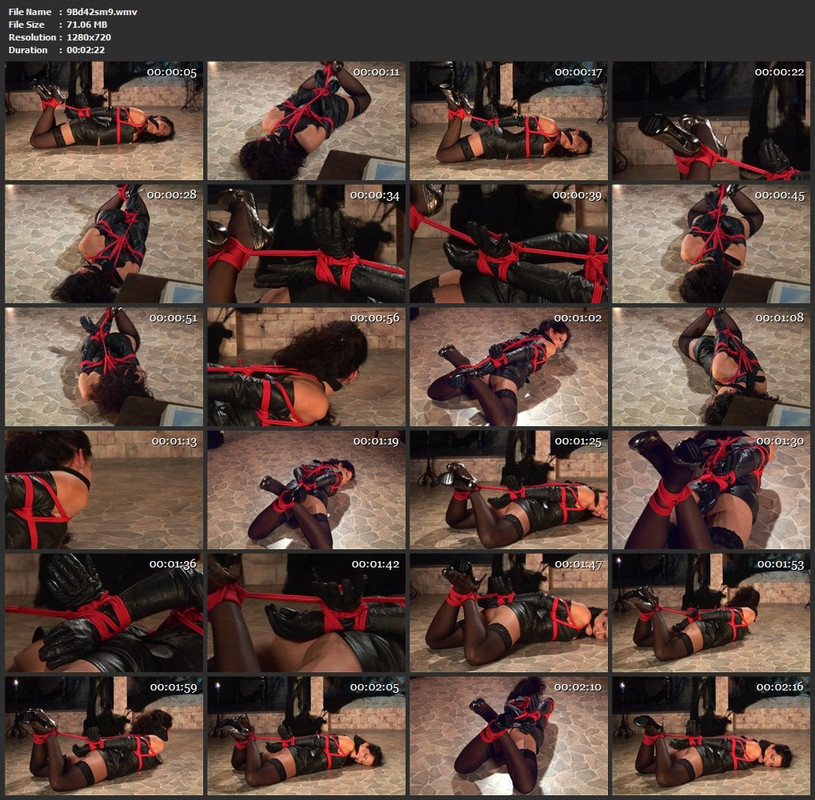Screen dimensions: 815x800
Task: Select the thumbnail at 00:00:28
Action: [104, 244]
